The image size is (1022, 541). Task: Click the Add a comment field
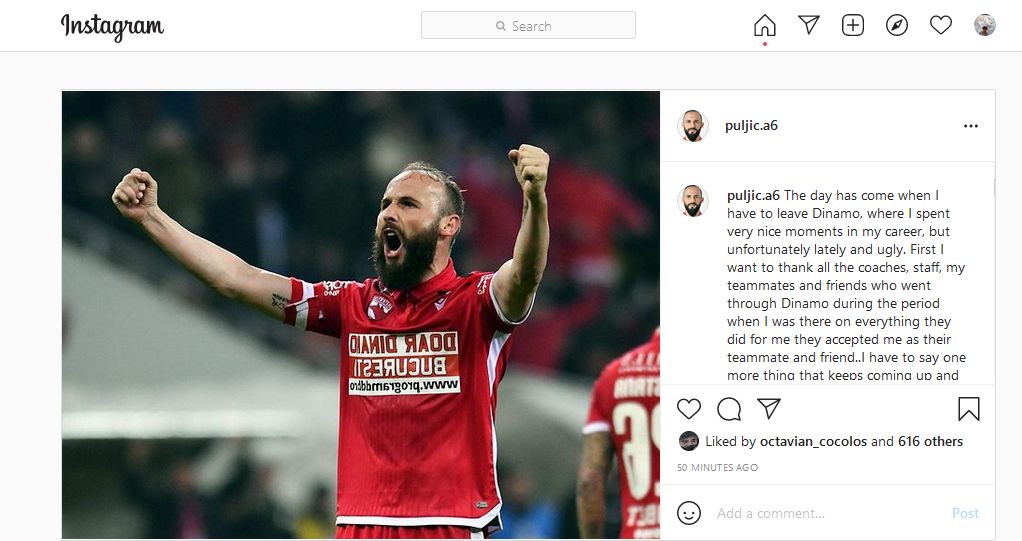click(x=828, y=514)
